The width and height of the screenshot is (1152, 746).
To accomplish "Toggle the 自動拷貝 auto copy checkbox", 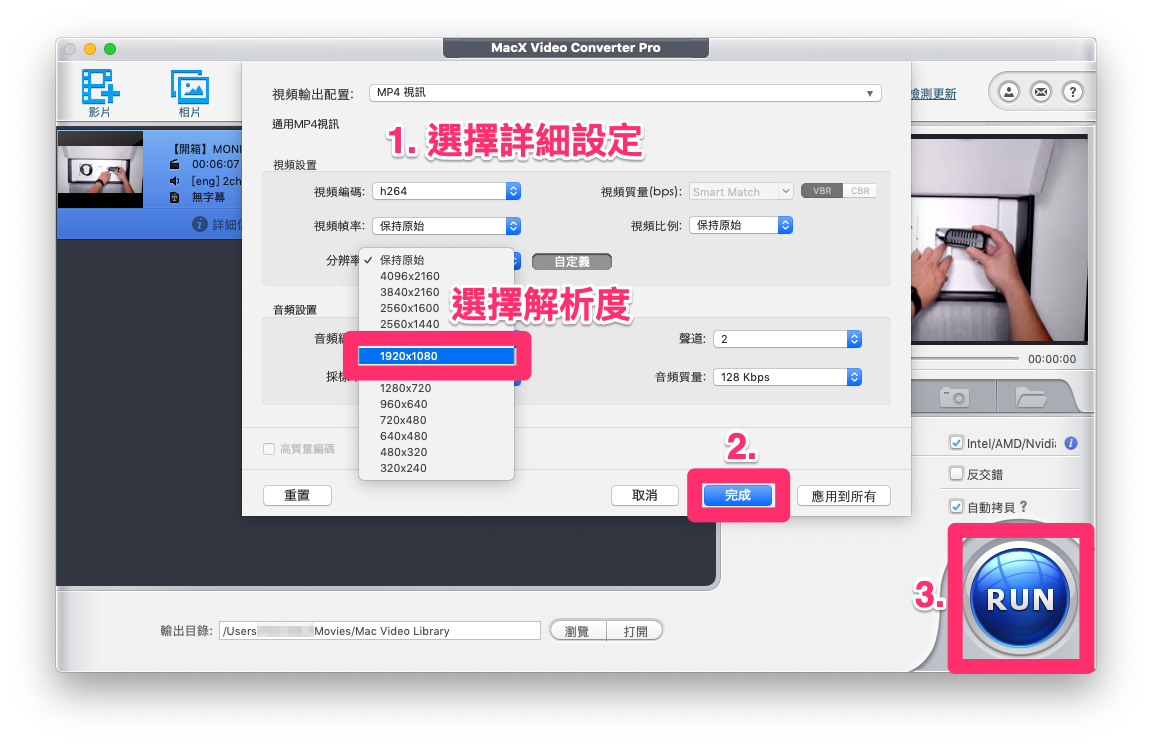I will (956, 507).
